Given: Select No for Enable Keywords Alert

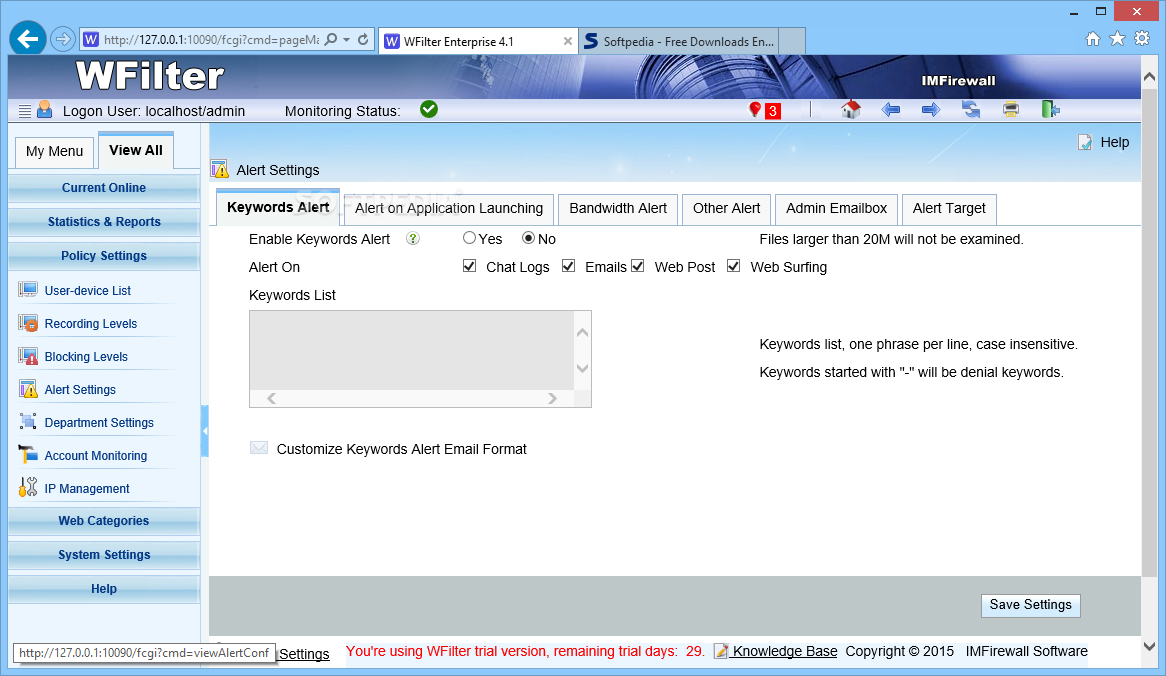Looking at the screenshot, I should pyautogui.click(x=528, y=238).
